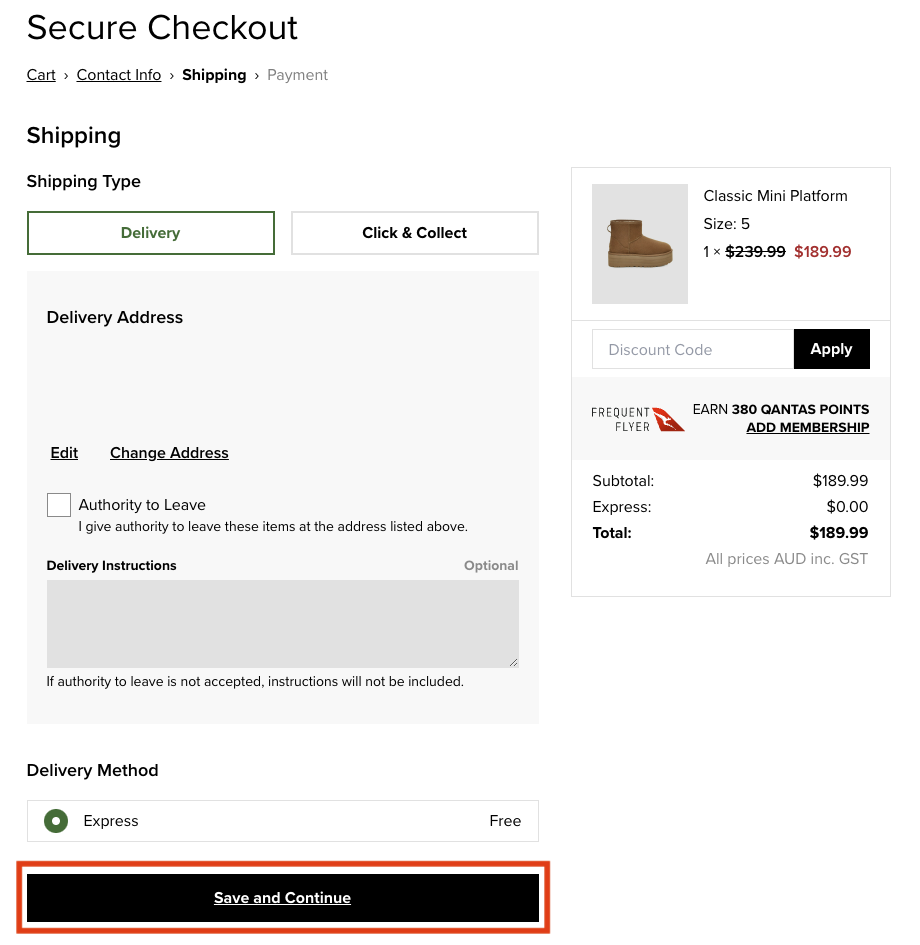This screenshot has height=945, width=920.
Task: Click the Classic Mini Platform product name
Action: pyautogui.click(x=775, y=196)
